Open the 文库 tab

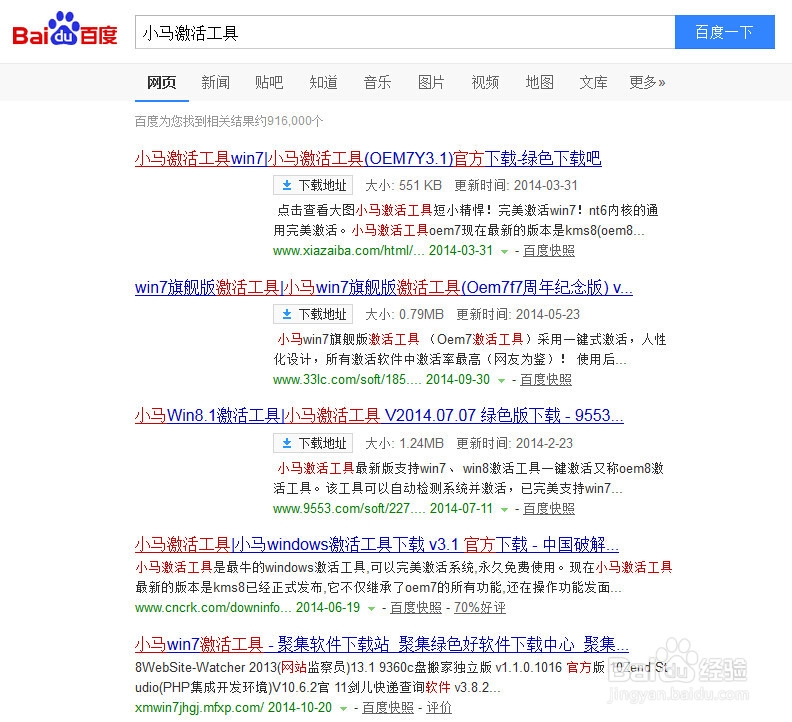pyautogui.click(x=593, y=82)
